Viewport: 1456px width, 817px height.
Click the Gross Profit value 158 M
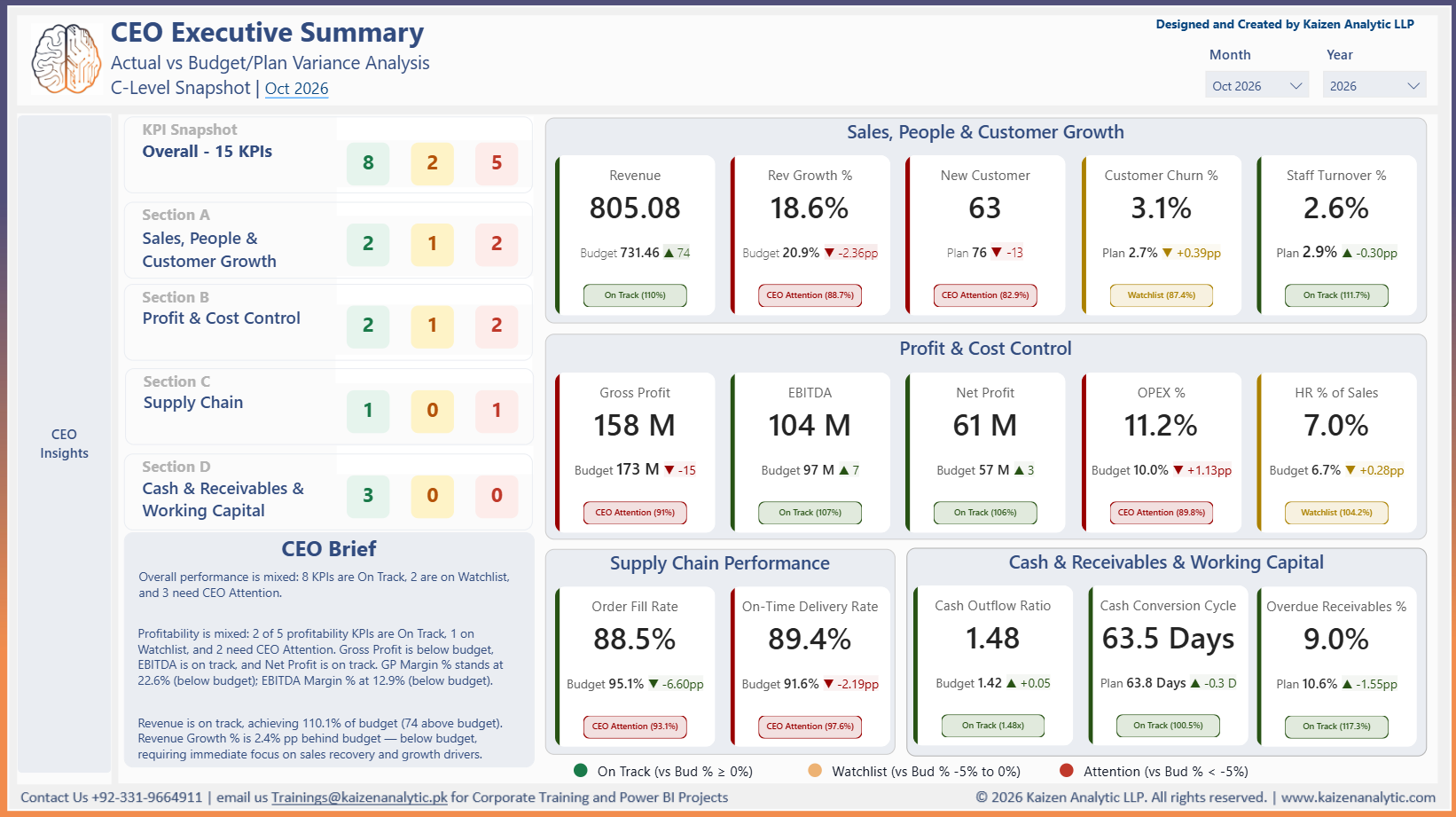point(635,426)
